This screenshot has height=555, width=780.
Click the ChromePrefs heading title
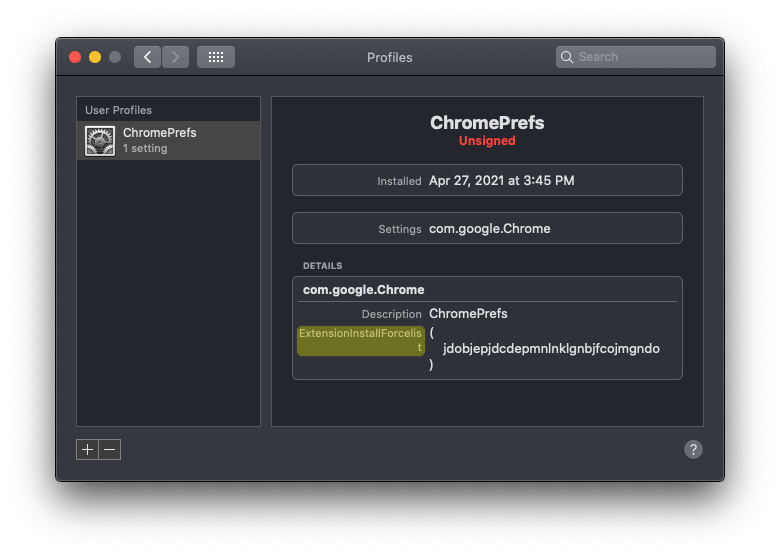coord(487,123)
